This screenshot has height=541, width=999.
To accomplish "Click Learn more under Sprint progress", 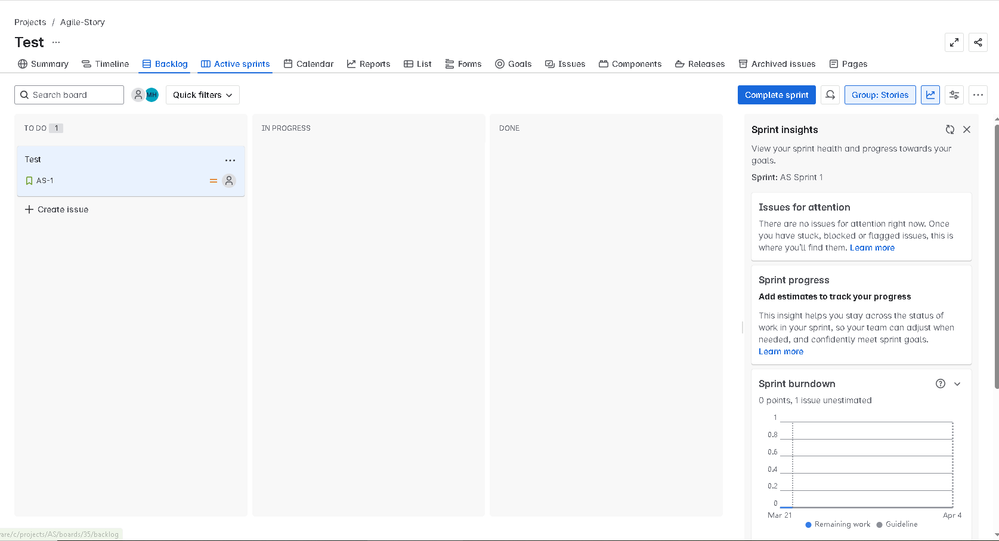I will [780, 352].
